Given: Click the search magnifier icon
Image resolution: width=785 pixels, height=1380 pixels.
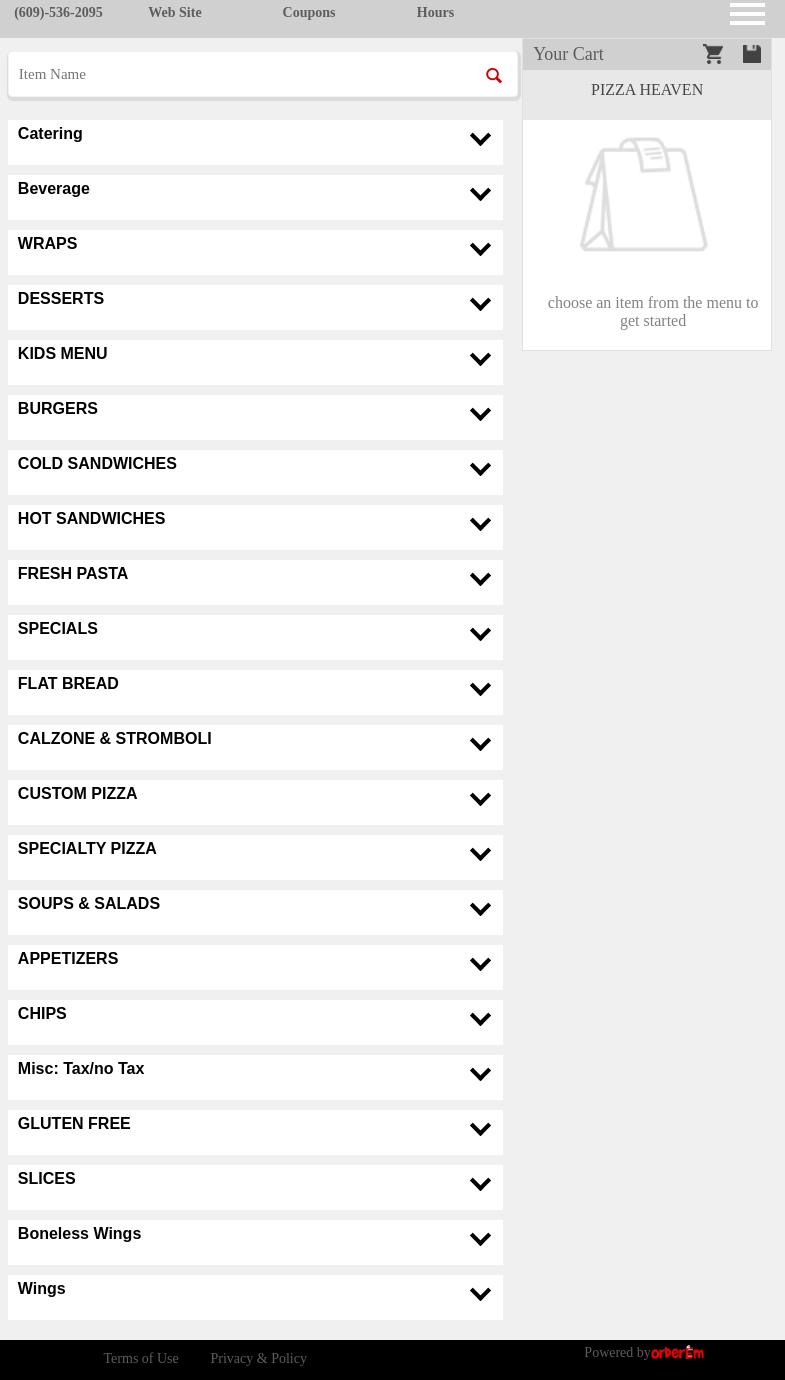Looking at the screenshot, I should pos(494,76).
